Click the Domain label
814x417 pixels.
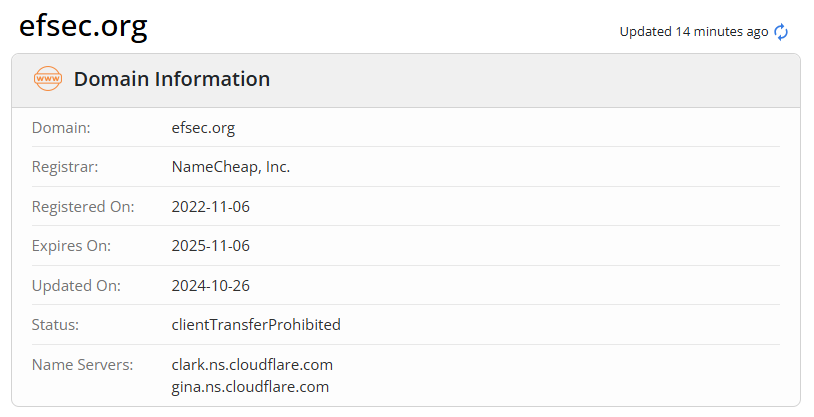61,128
